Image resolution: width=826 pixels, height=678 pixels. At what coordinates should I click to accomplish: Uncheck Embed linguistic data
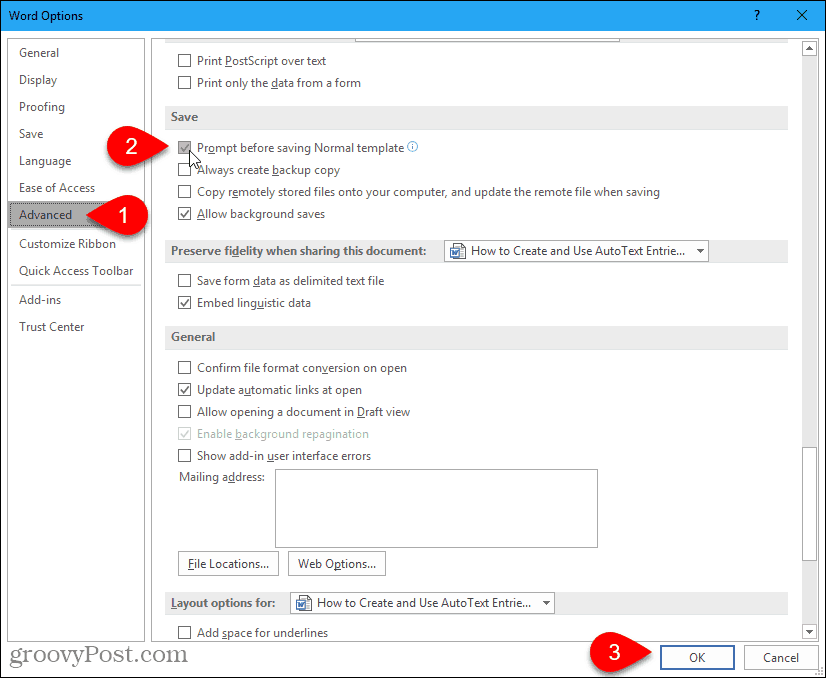coord(184,303)
